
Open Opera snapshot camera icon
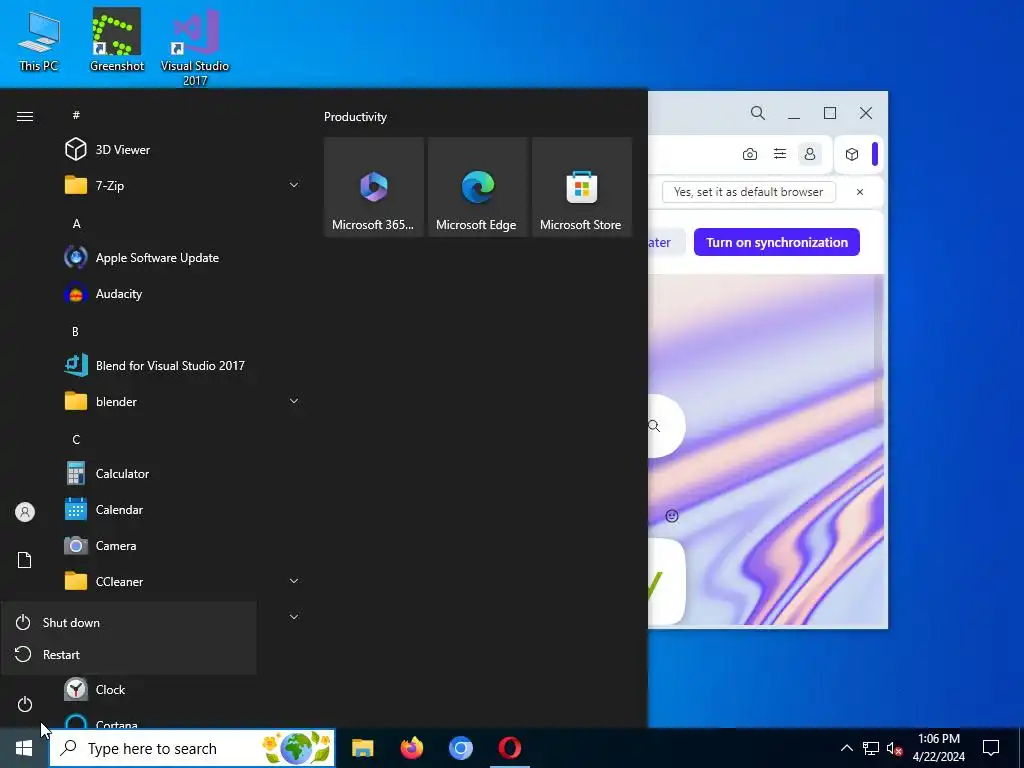click(750, 154)
